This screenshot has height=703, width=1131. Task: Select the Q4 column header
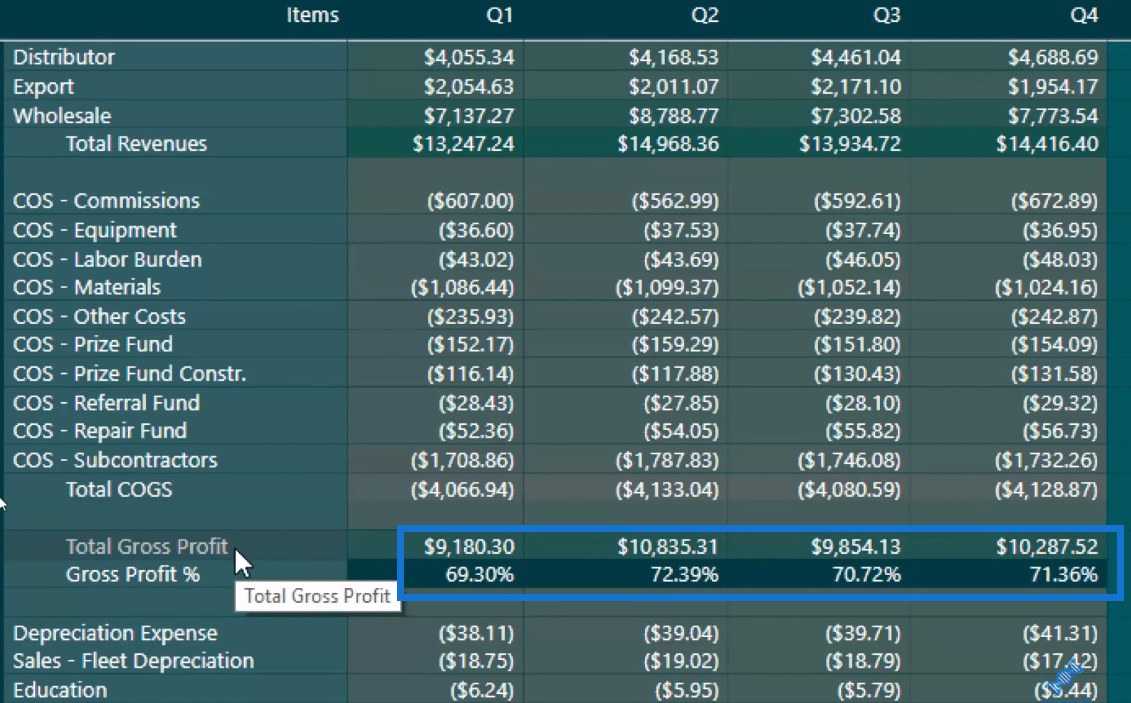pyautogui.click(x=1084, y=15)
